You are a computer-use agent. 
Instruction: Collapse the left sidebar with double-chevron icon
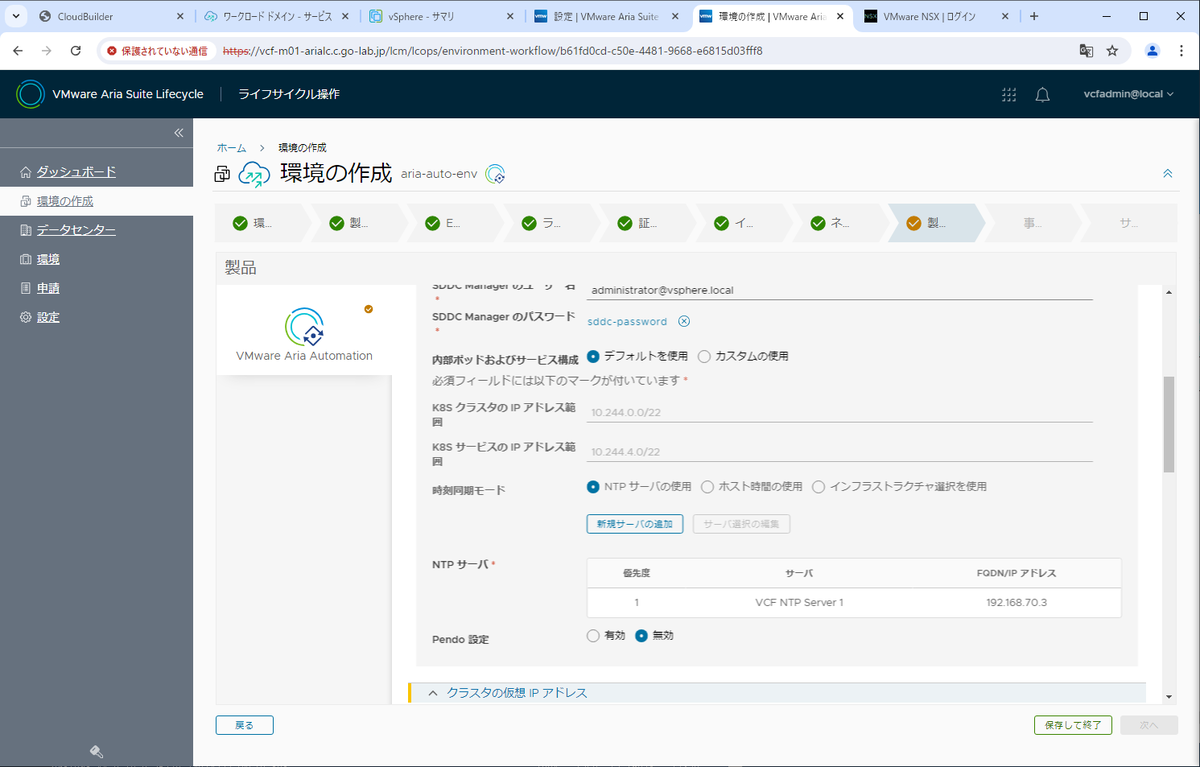pyautogui.click(x=179, y=133)
